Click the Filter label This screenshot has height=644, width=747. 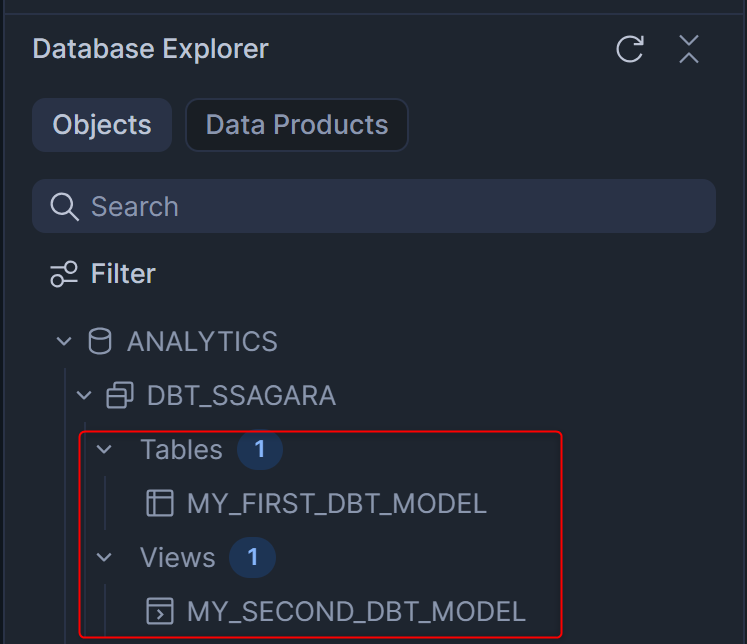[x=123, y=274]
